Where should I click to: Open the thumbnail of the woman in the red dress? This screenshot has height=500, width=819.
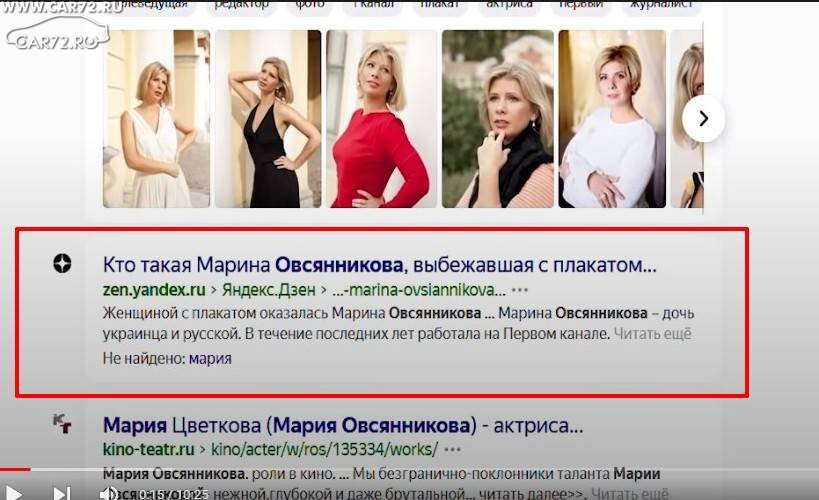click(381, 119)
